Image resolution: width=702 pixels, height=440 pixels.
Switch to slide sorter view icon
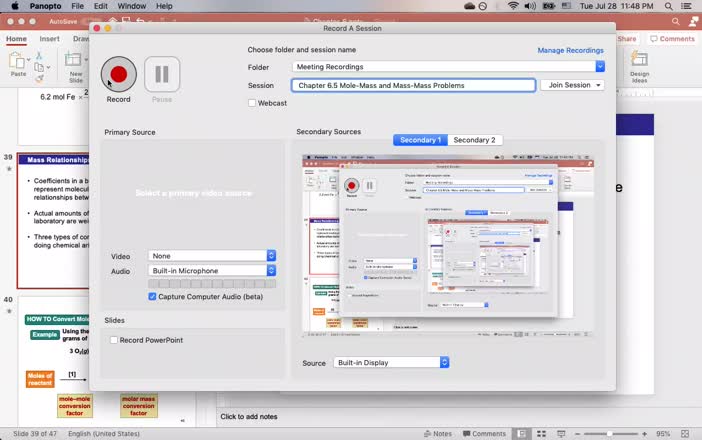pos(542,433)
